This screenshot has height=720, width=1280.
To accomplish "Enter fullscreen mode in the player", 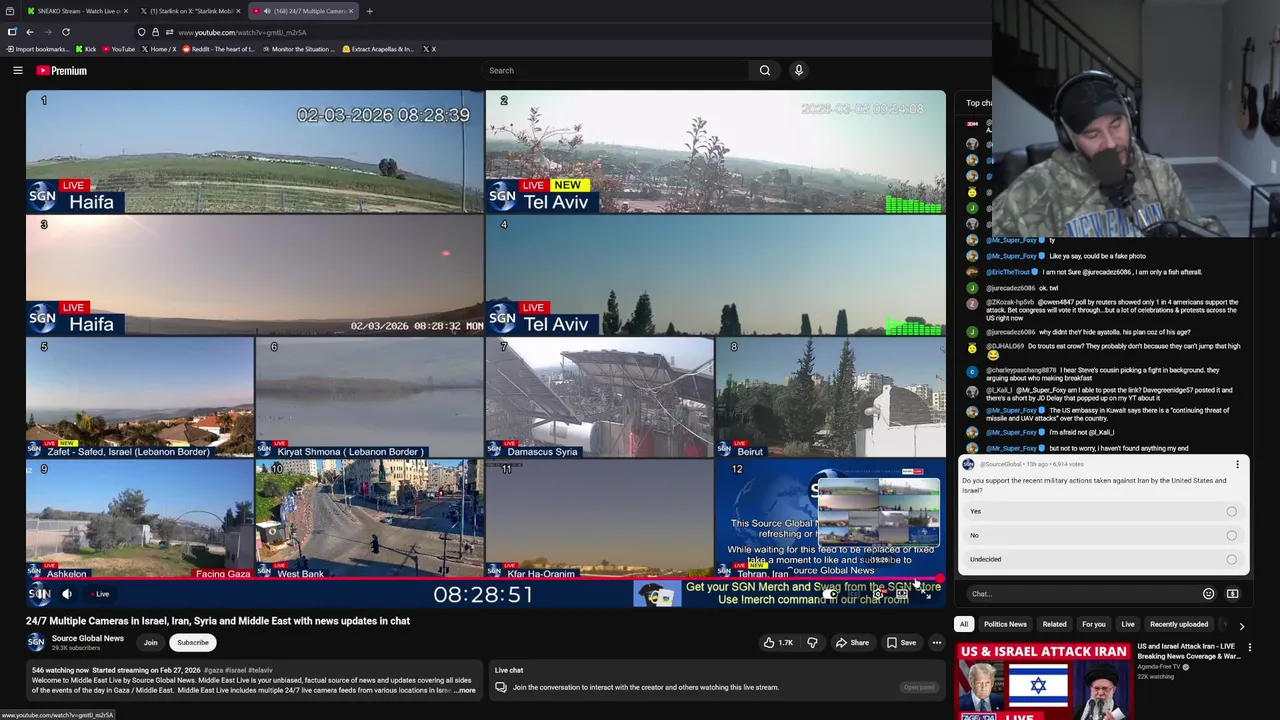I will (x=926, y=594).
